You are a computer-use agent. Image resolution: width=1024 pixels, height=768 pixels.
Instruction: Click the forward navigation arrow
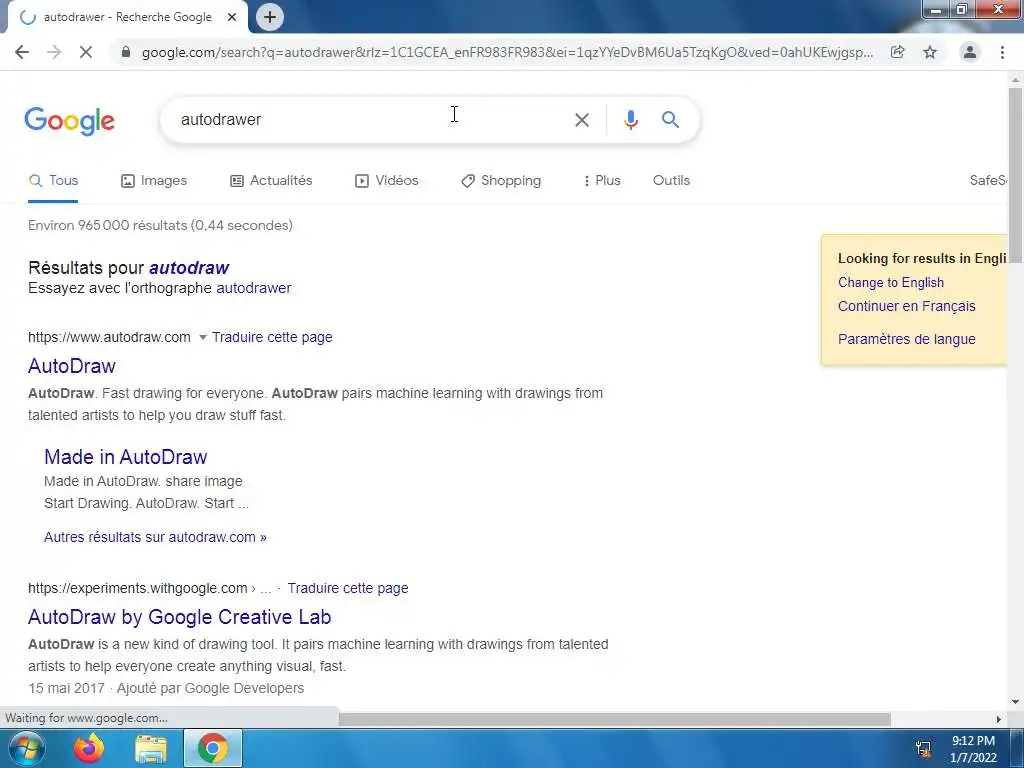coord(54,52)
